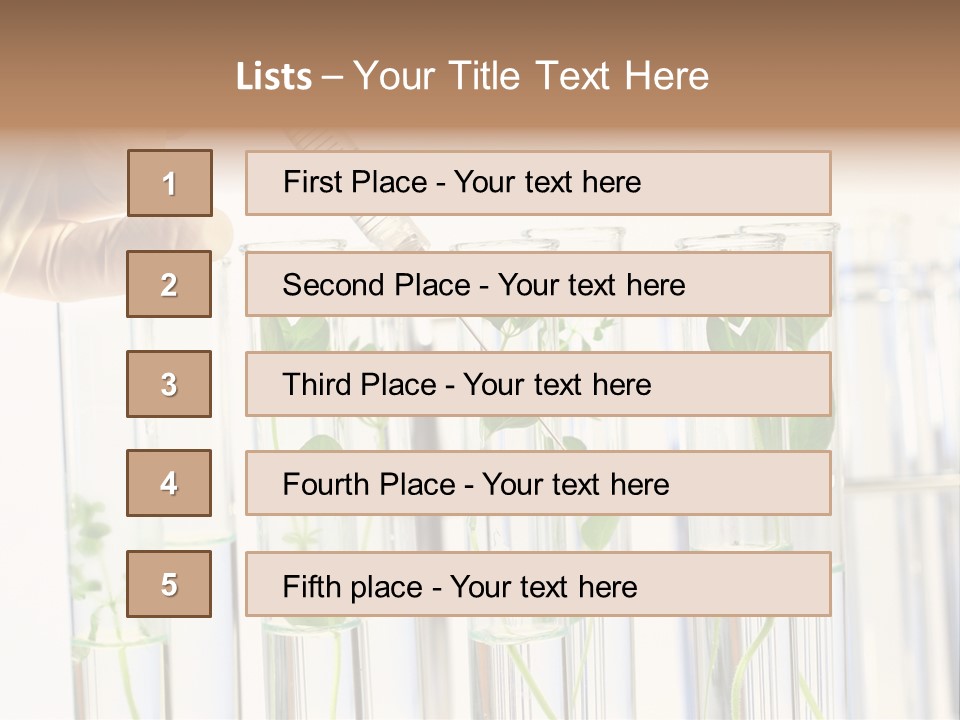Click the number 5 box
960x720 pixels.
[169, 584]
